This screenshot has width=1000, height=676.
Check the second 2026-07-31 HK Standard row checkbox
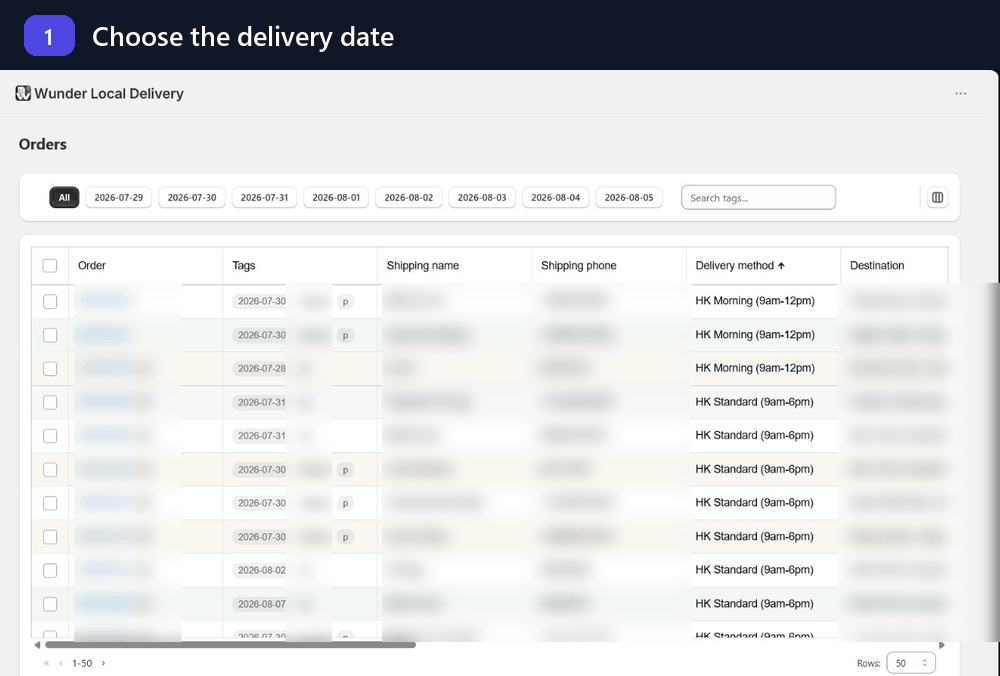click(x=50, y=436)
